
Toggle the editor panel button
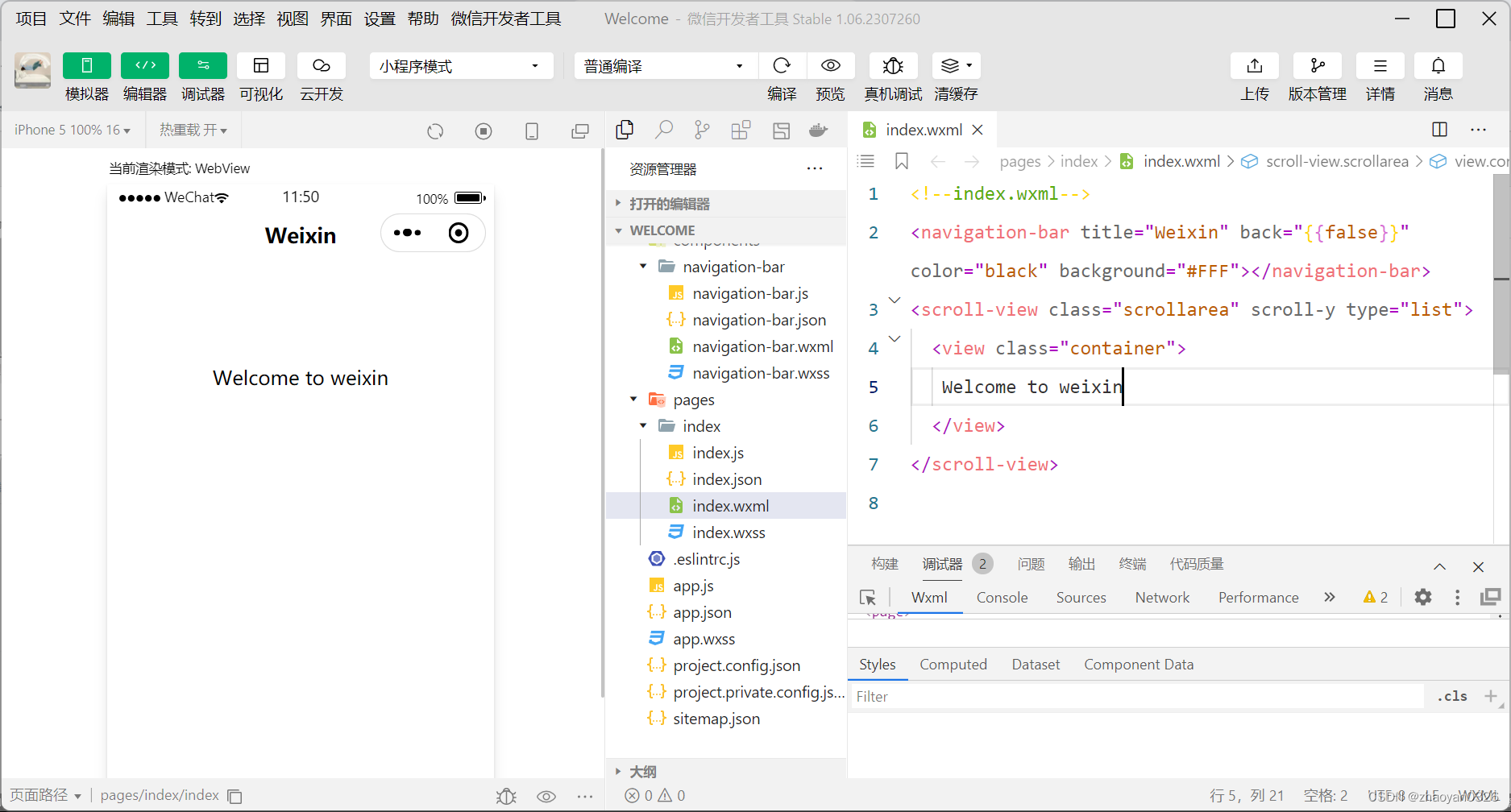pos(145,66)
